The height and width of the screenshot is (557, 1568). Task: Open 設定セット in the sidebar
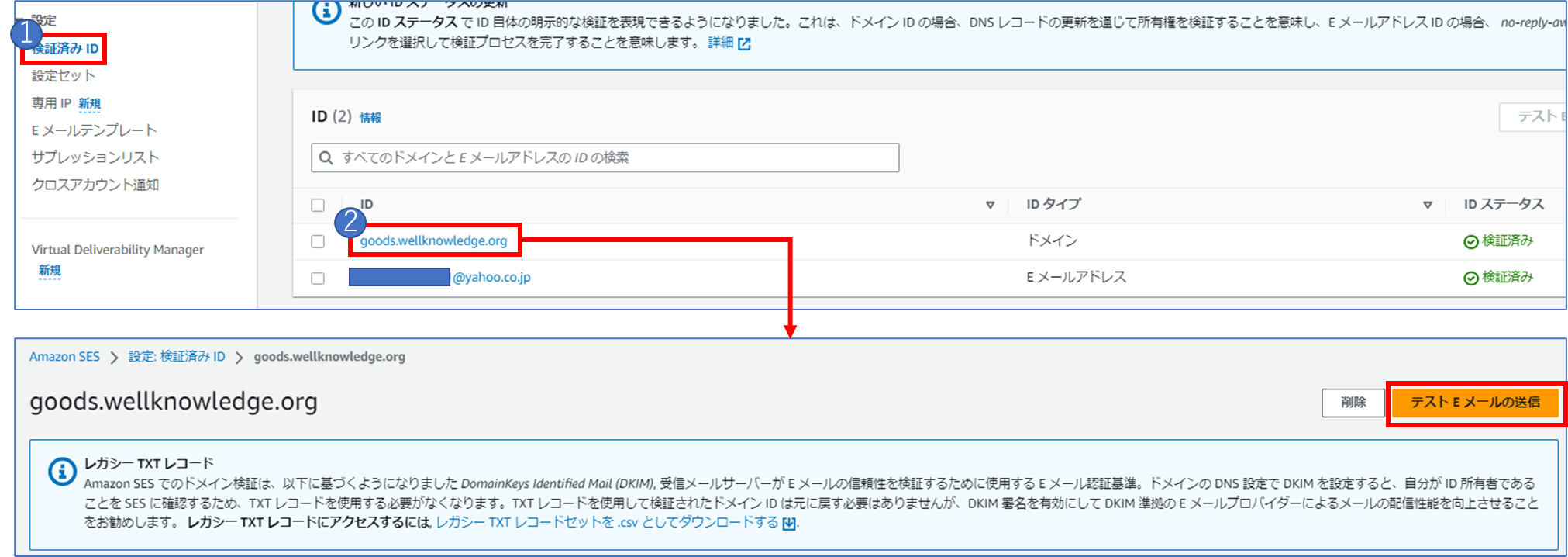click(64, 76)
